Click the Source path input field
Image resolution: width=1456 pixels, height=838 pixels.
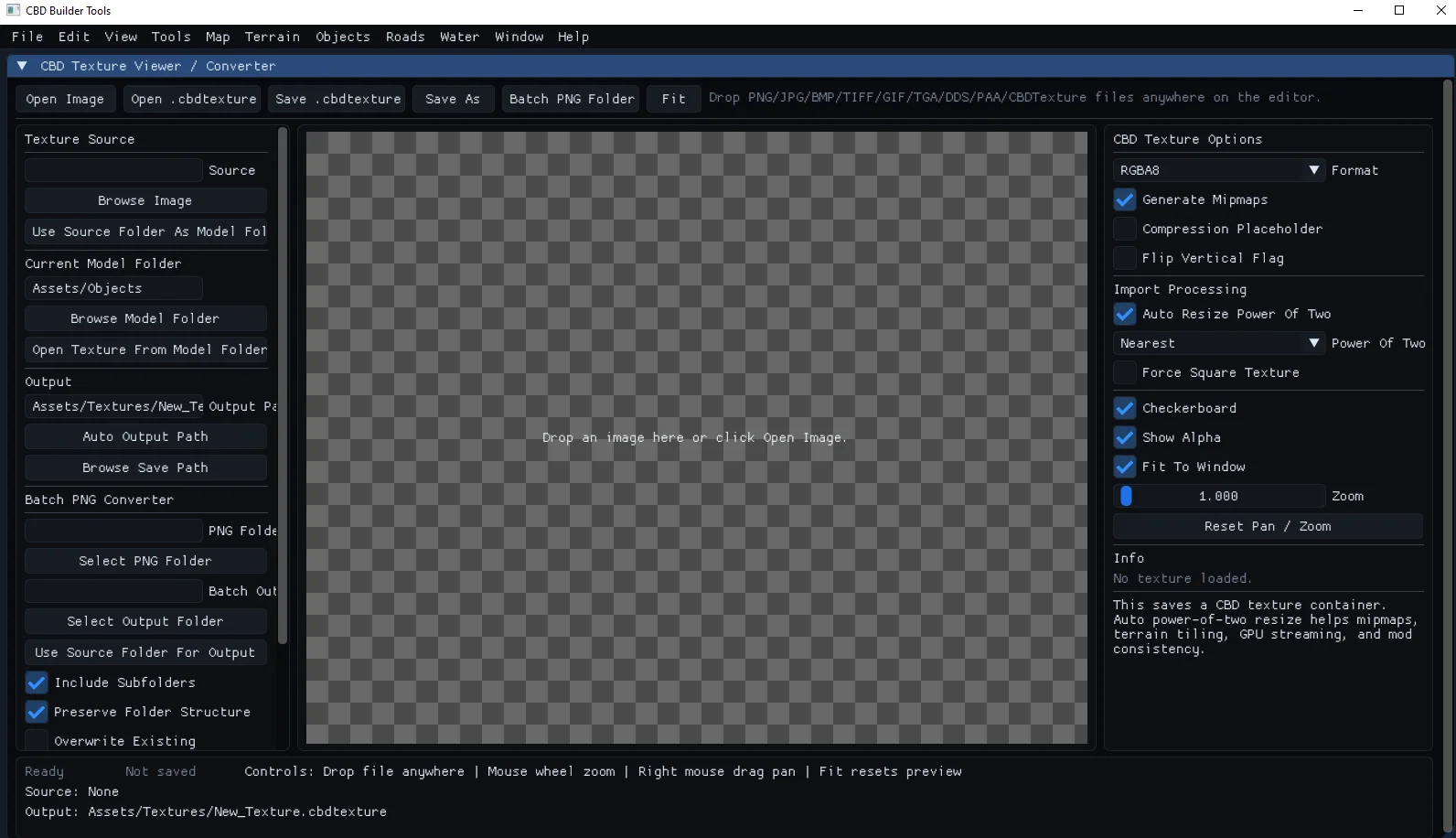(x=113, y=170)
